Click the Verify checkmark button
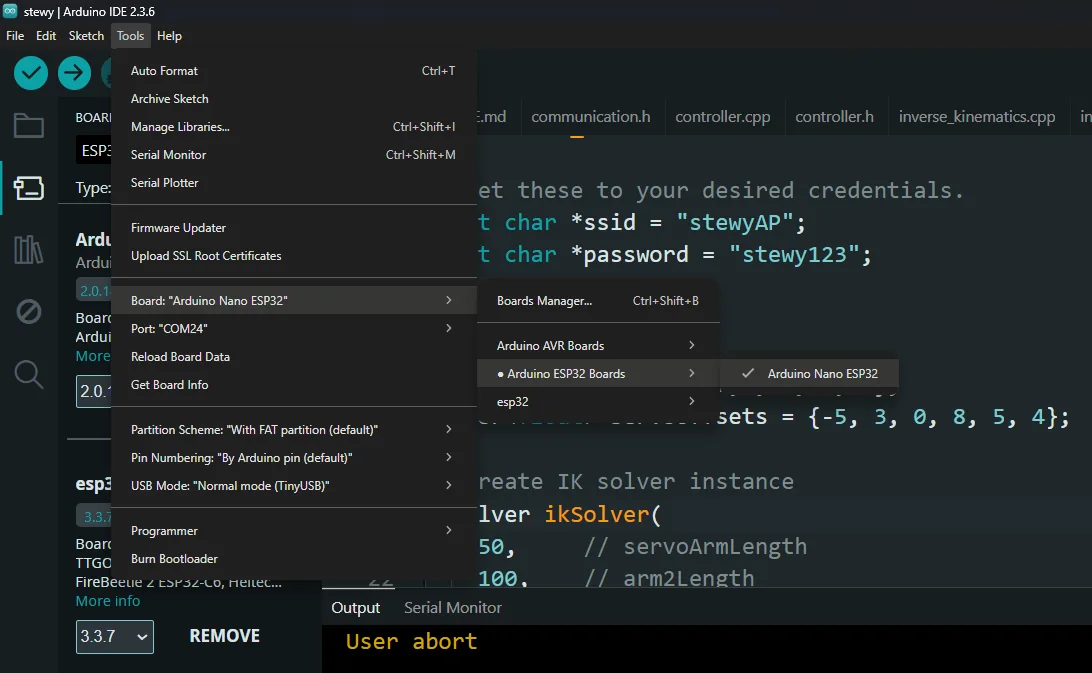This screenshot has width=1092, height=673. (x=31, y=72)
